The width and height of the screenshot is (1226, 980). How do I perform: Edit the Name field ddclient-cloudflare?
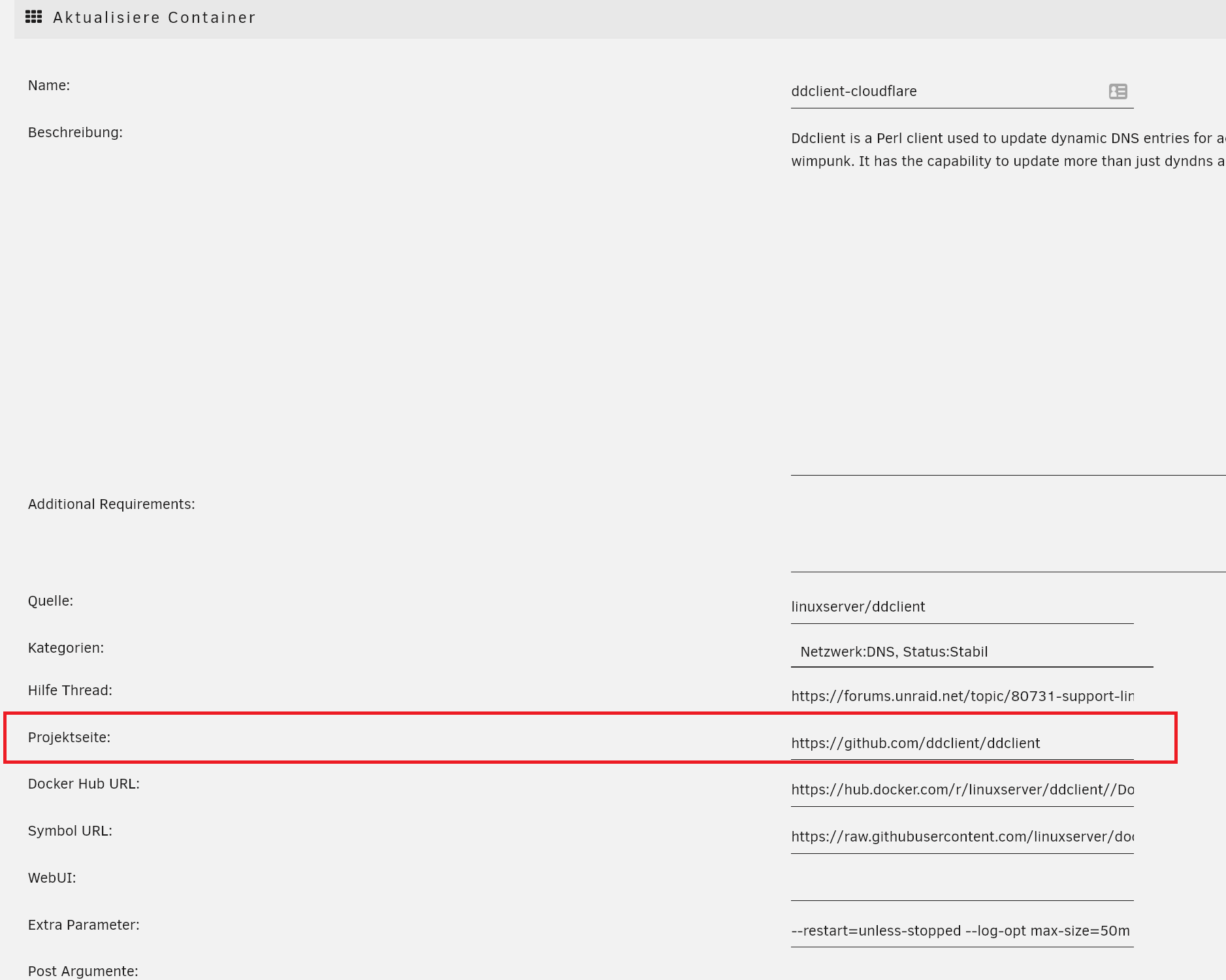(x=961, y=91)
